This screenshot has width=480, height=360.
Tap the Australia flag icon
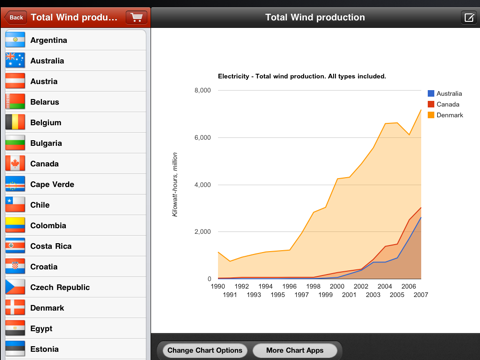(15, 61)
